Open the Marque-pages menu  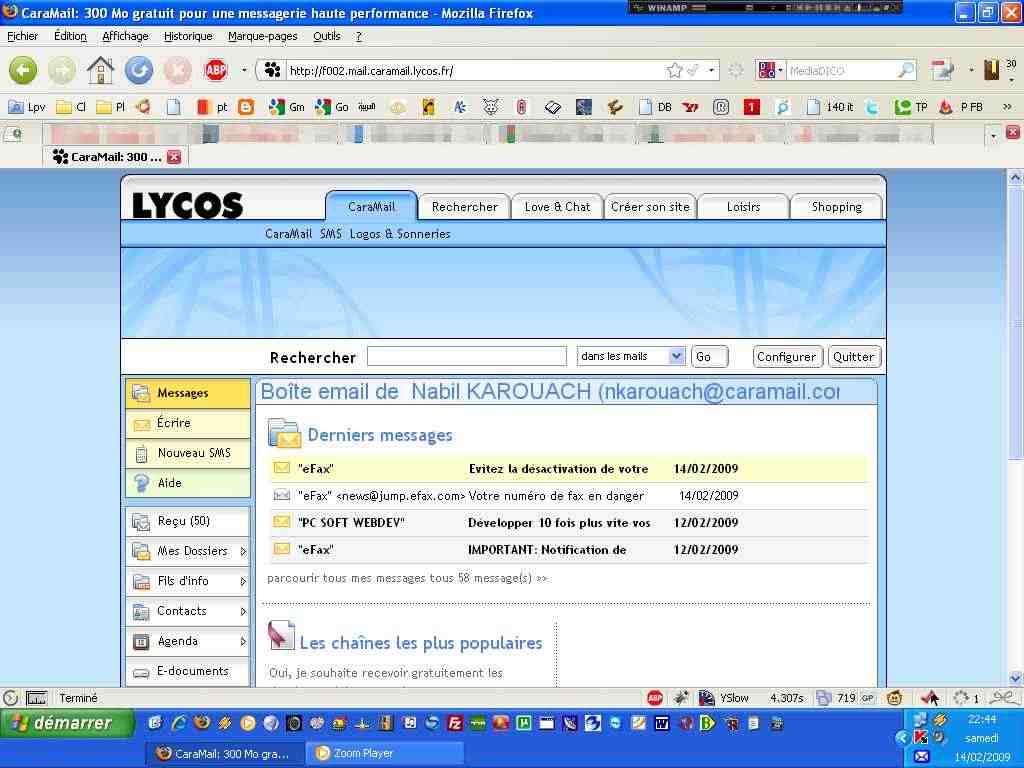click(263, 36)
